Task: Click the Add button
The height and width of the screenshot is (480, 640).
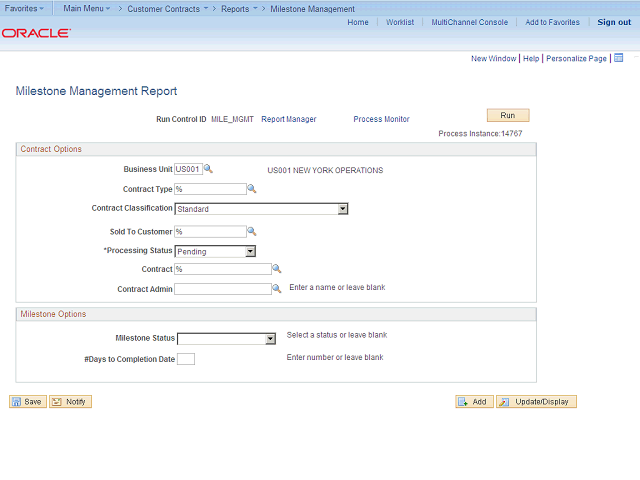Action: [474, 402]
